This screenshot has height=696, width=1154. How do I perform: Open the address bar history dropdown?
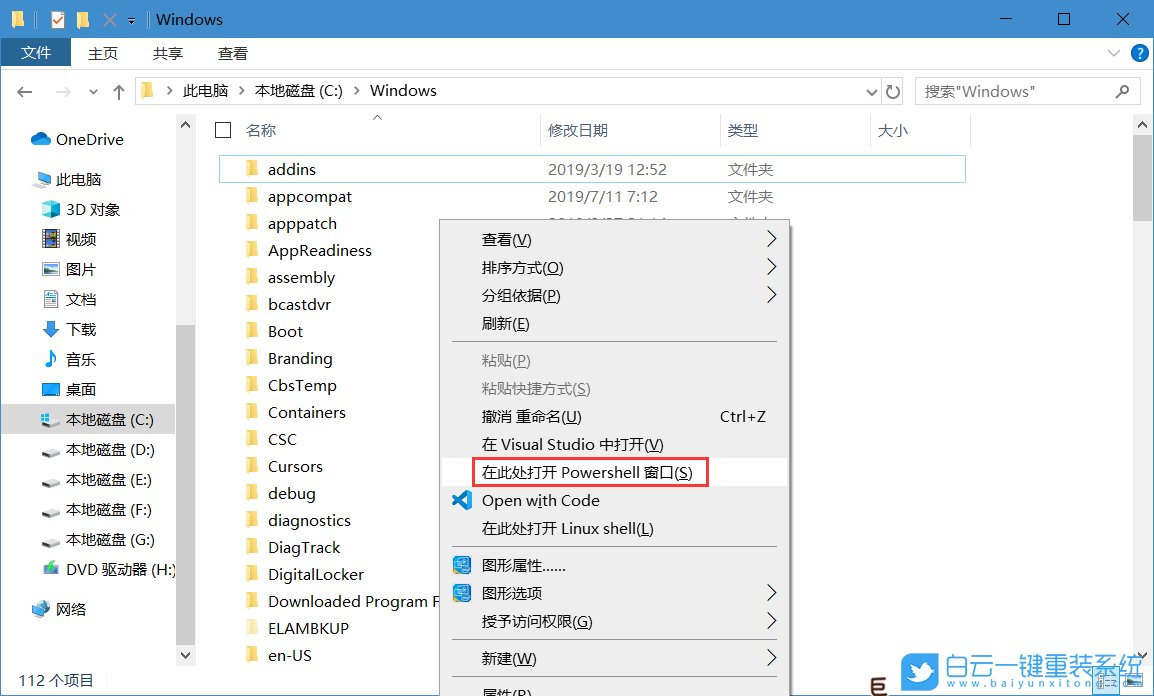(871, 90)
